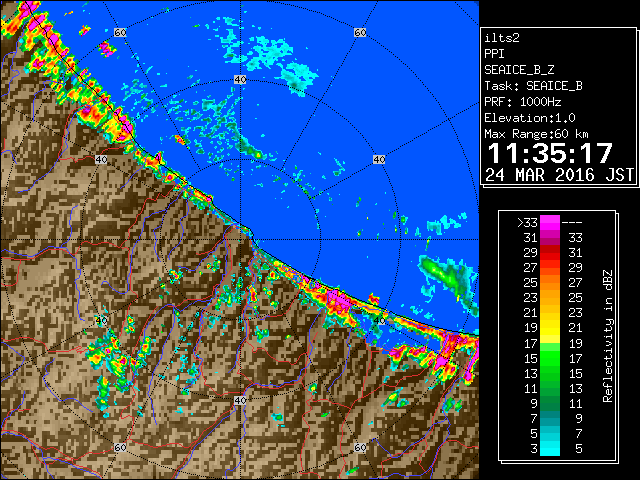Click the 11:35:17 timestamp
The image size is (640, 480).
click(550, 153)
